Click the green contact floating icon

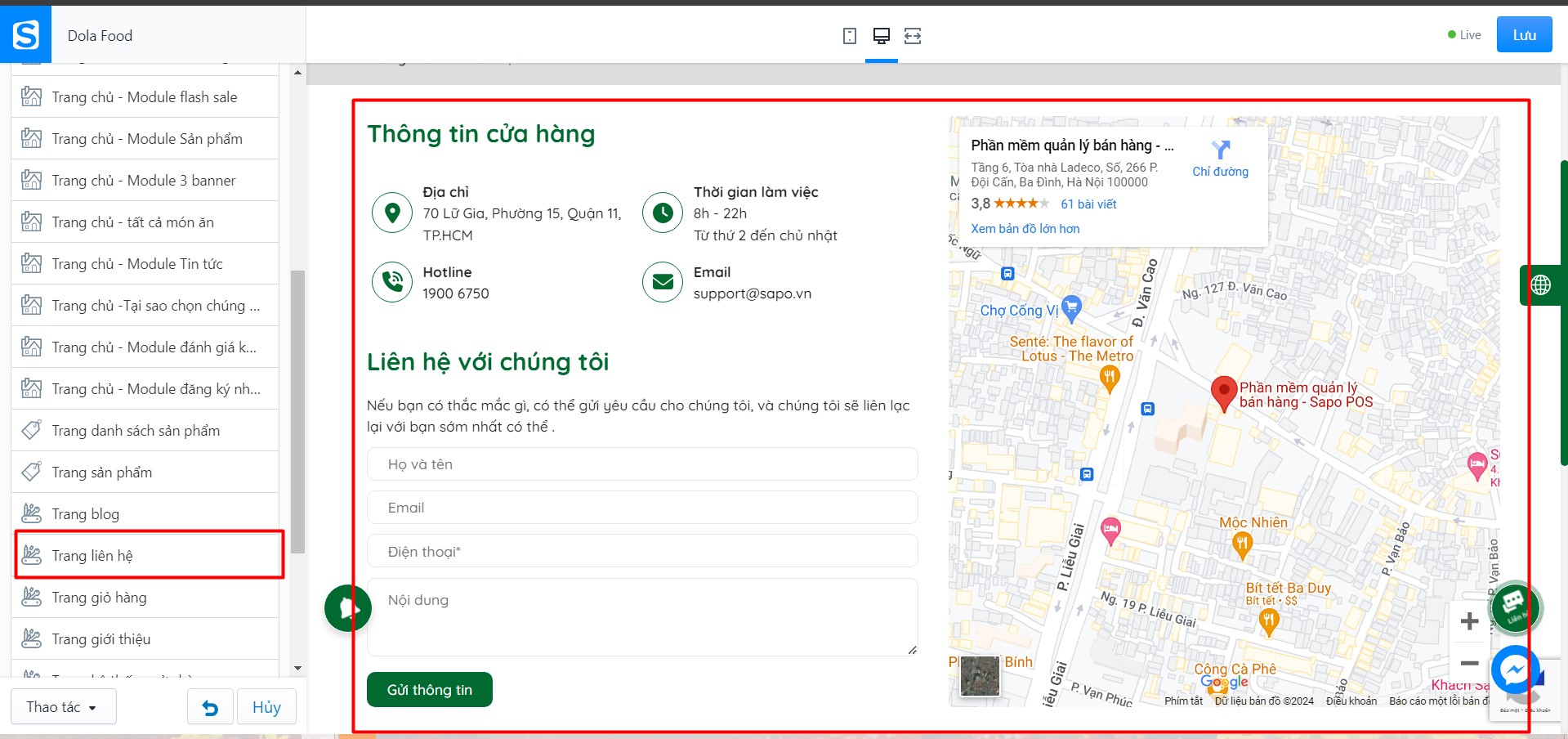tap(1515, 607)
